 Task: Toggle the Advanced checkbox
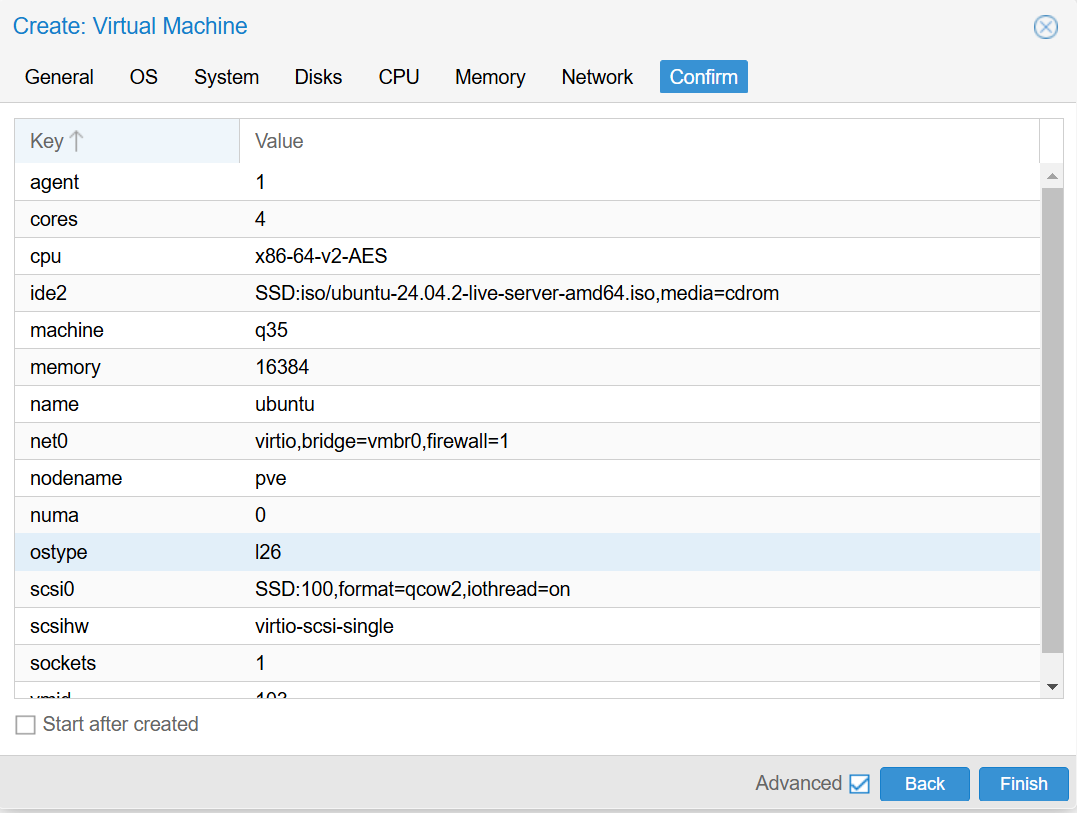click(859, 784)
